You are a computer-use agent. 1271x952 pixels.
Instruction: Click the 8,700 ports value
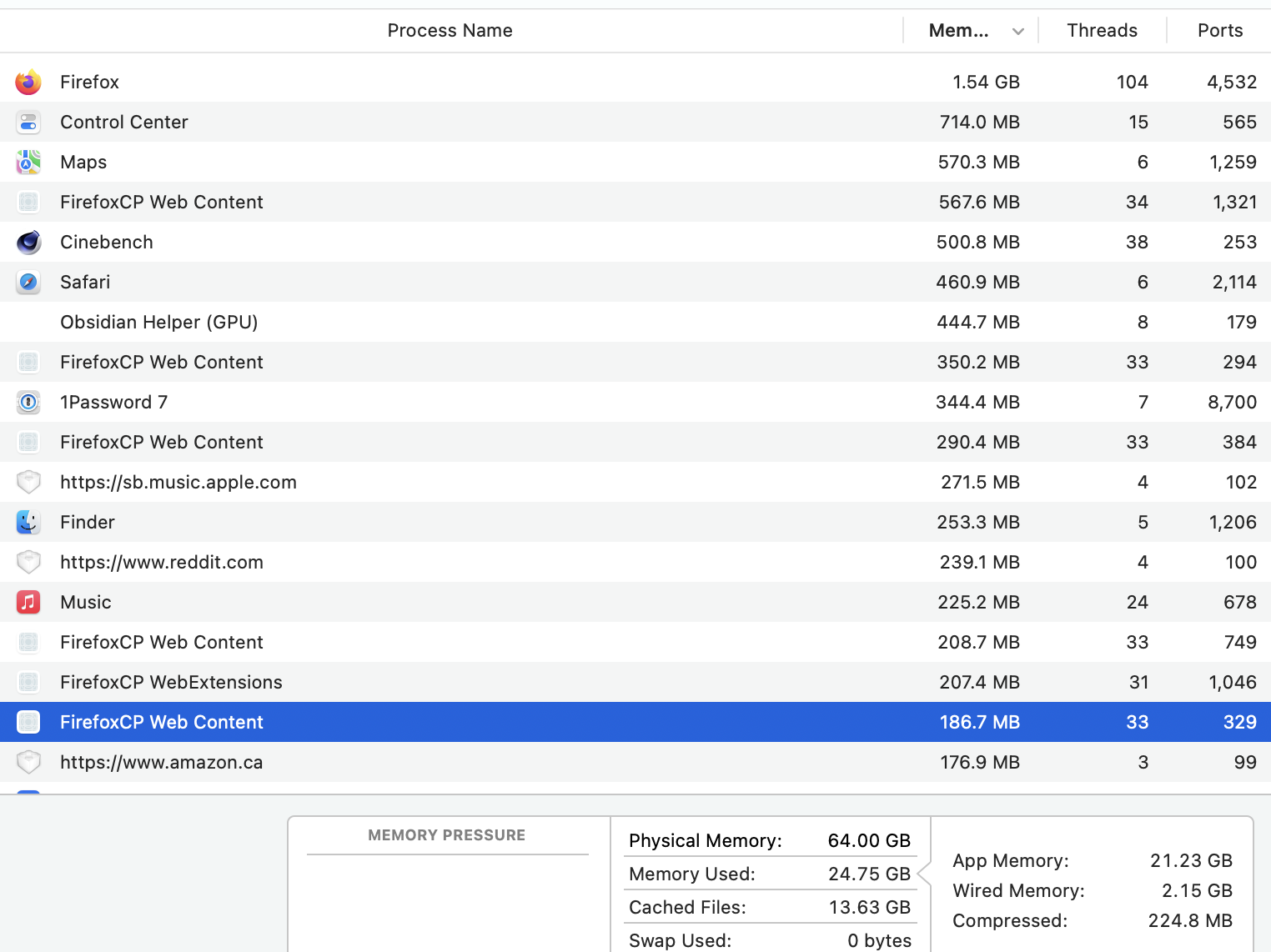(1233, 402)
